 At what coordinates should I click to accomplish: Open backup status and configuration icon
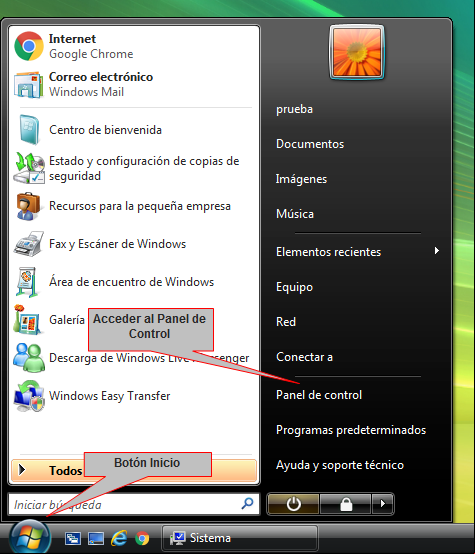click(29, 168)
